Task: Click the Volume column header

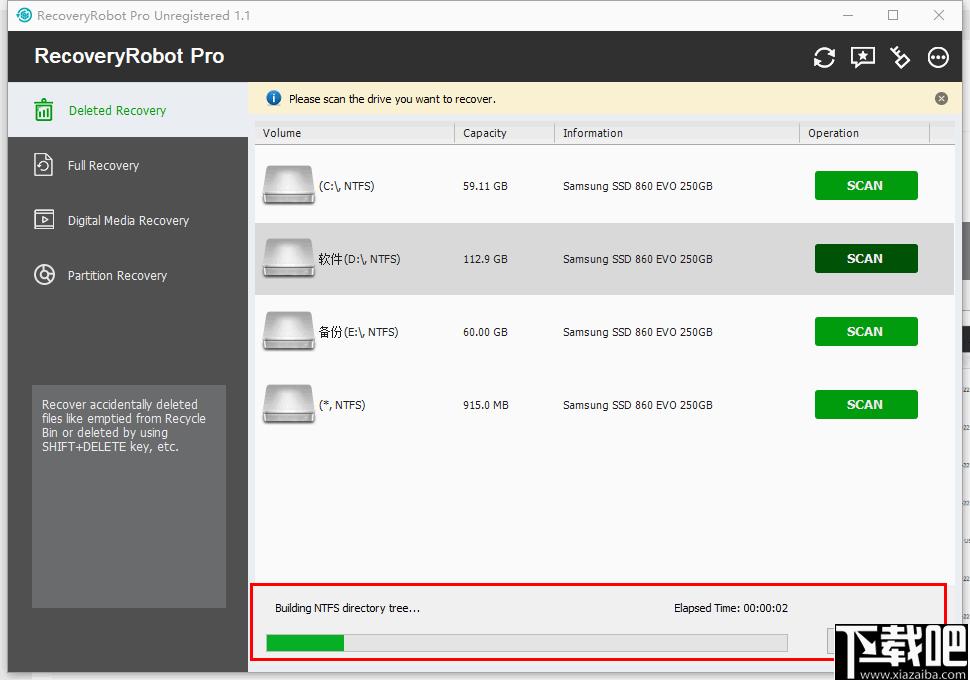Action: (x=354, y=133)
